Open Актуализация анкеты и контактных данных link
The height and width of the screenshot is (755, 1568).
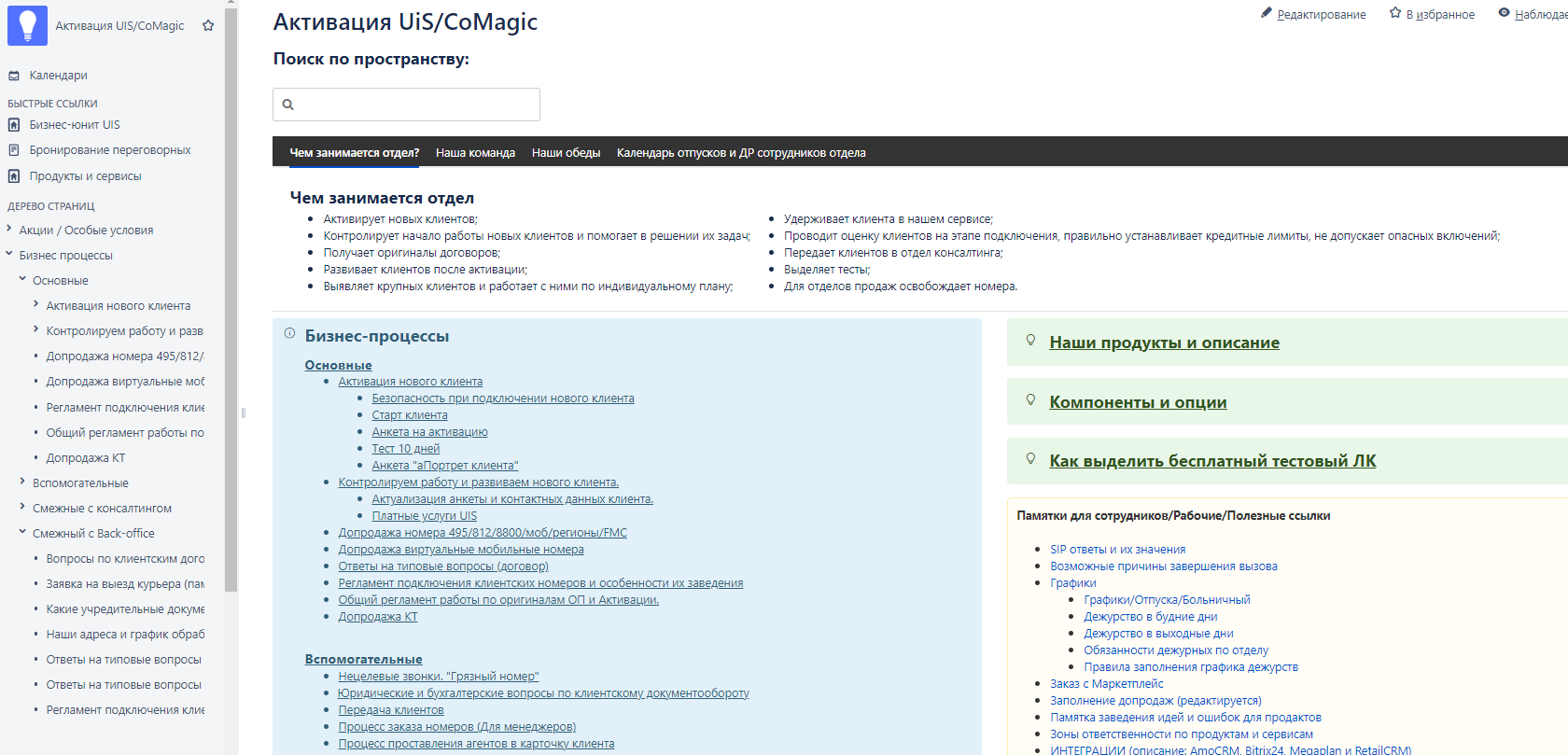tap(512, 499)
